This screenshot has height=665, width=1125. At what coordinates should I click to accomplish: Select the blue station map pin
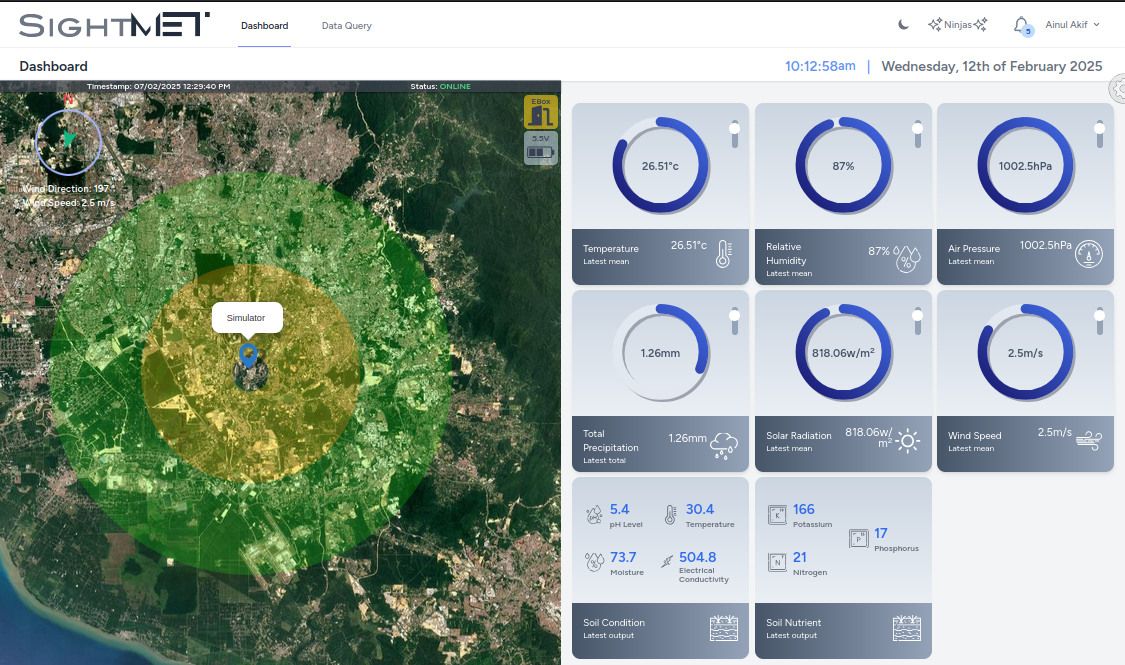coord(248,355)
